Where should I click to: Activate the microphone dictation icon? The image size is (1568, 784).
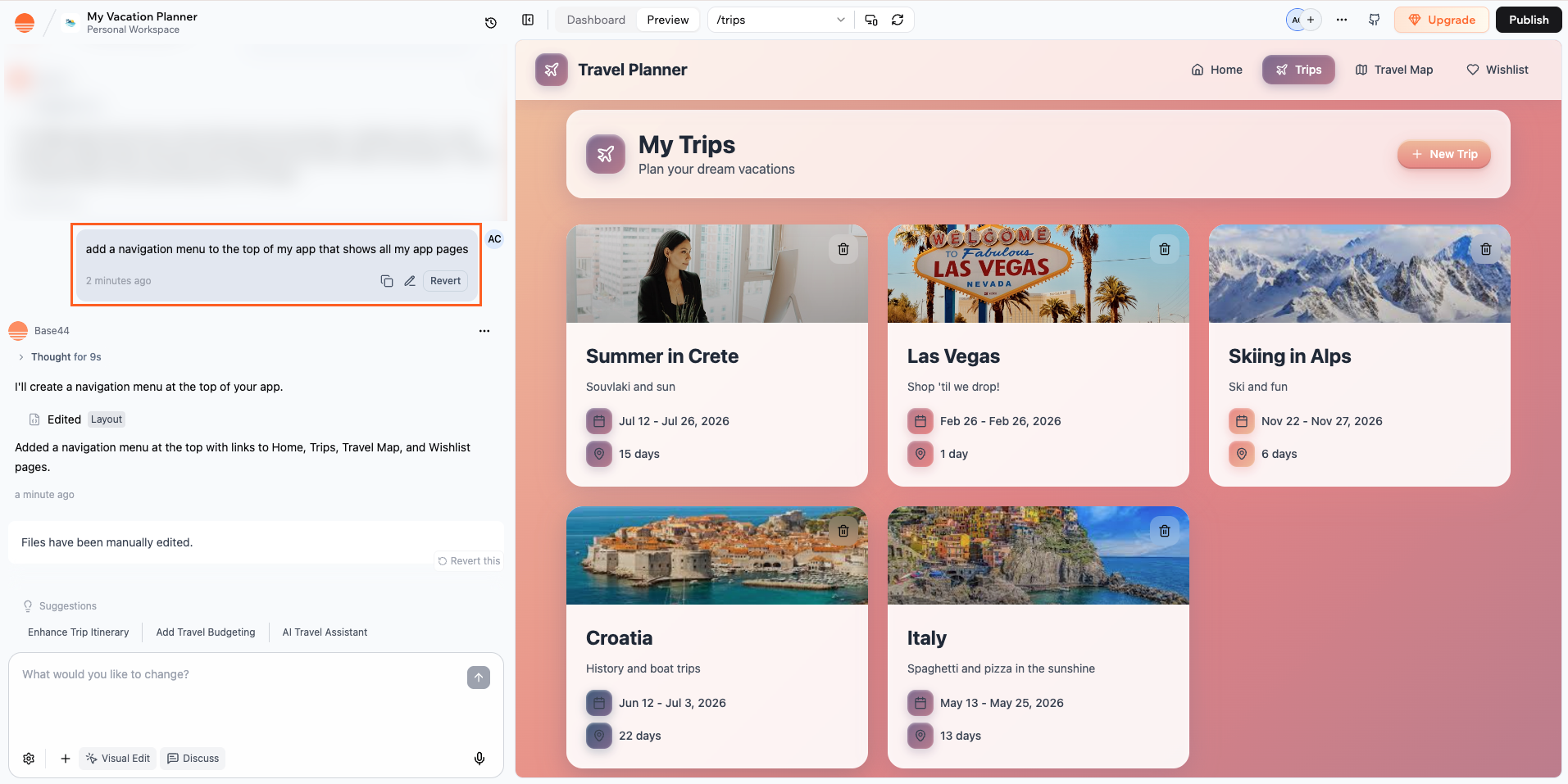coord(479,758)
